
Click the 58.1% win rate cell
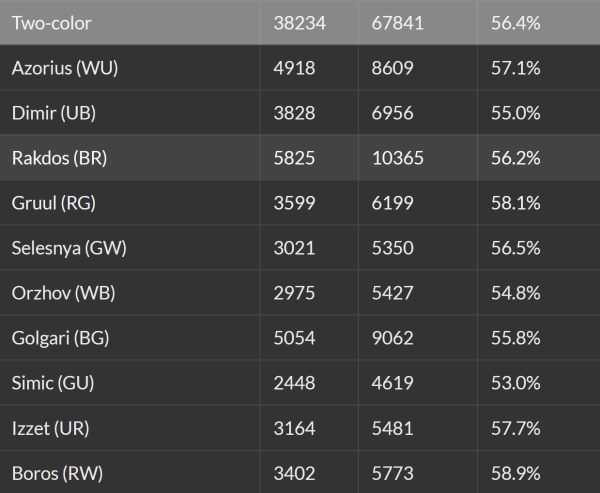click(515, 203)
